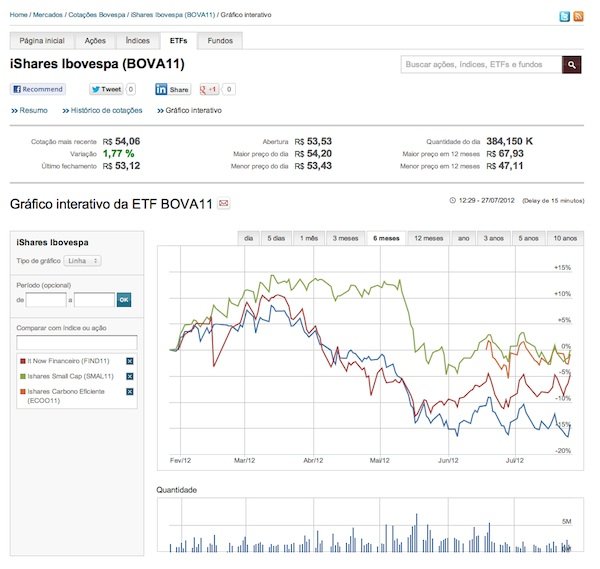Click the It Now Financeiro (FIND11) label

pyautogui.click(x=68, y=361)
